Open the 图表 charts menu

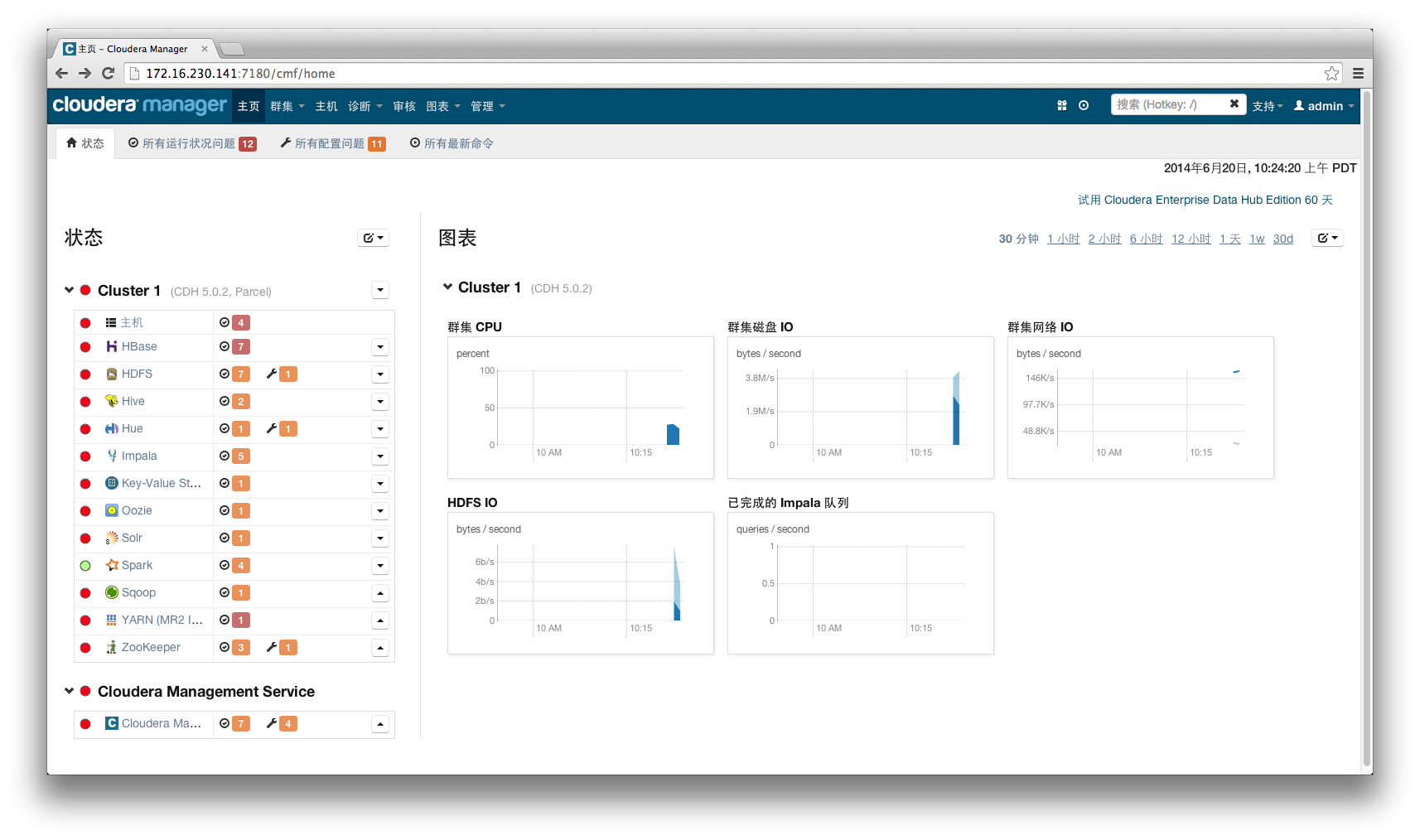pos(443,106)
